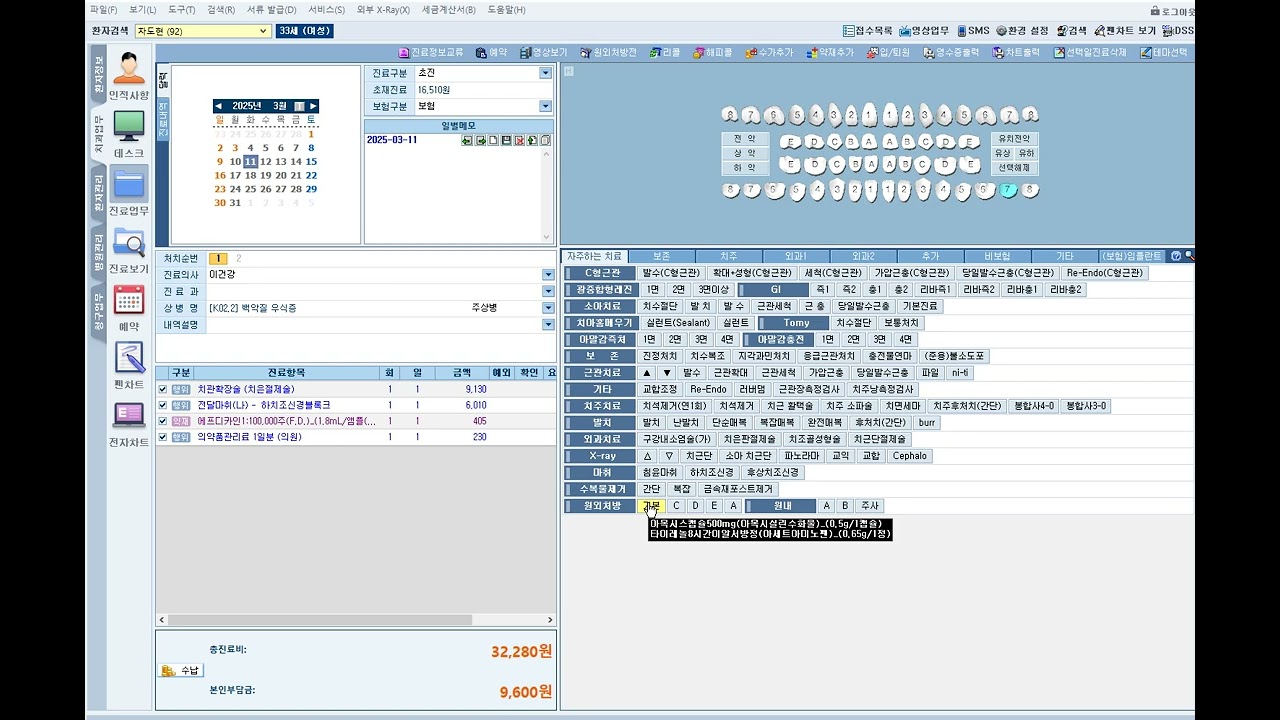Image resolution: width=1280 pixels, height=720 pixels.
Task: Click the 영수증출력 toolbar icon
Action: point(950,52)
